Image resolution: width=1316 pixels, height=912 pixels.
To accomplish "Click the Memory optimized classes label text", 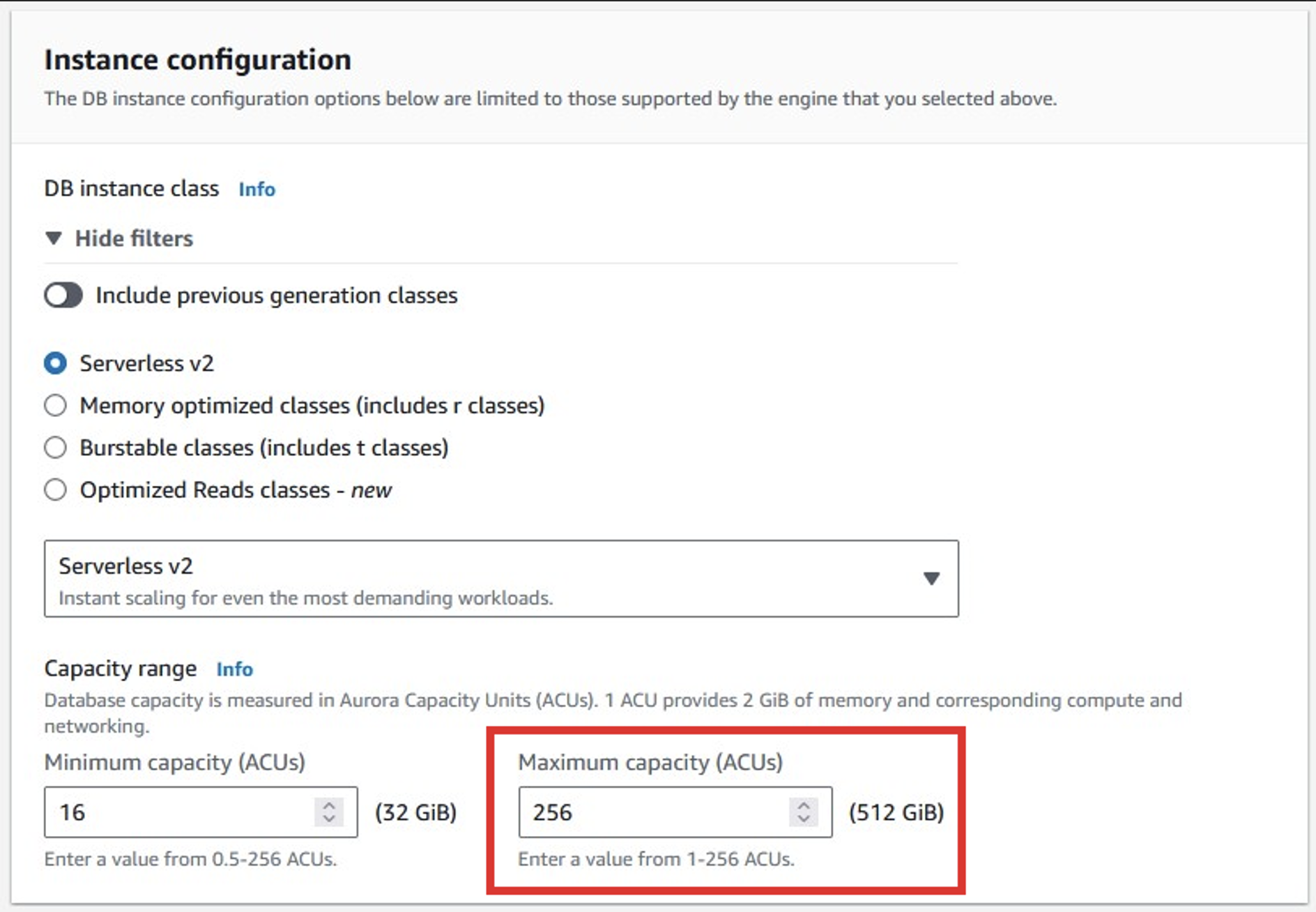I will (x=312, y=405).
